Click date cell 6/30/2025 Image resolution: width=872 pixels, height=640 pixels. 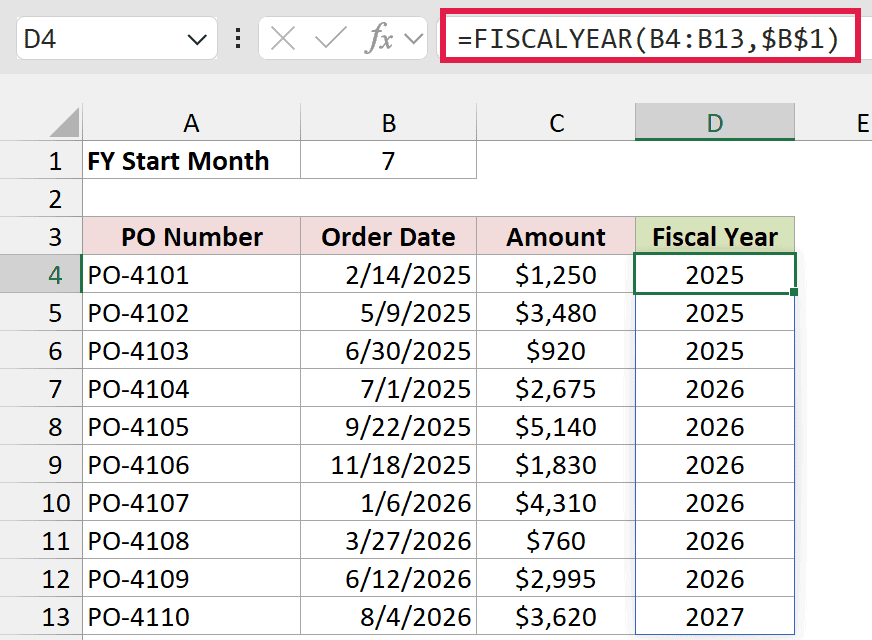(389, 350)
